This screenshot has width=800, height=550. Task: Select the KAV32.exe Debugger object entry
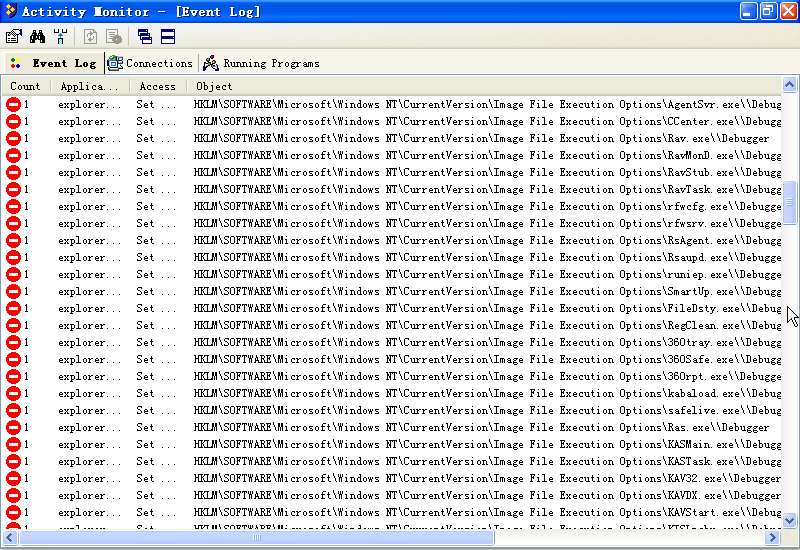487,479
